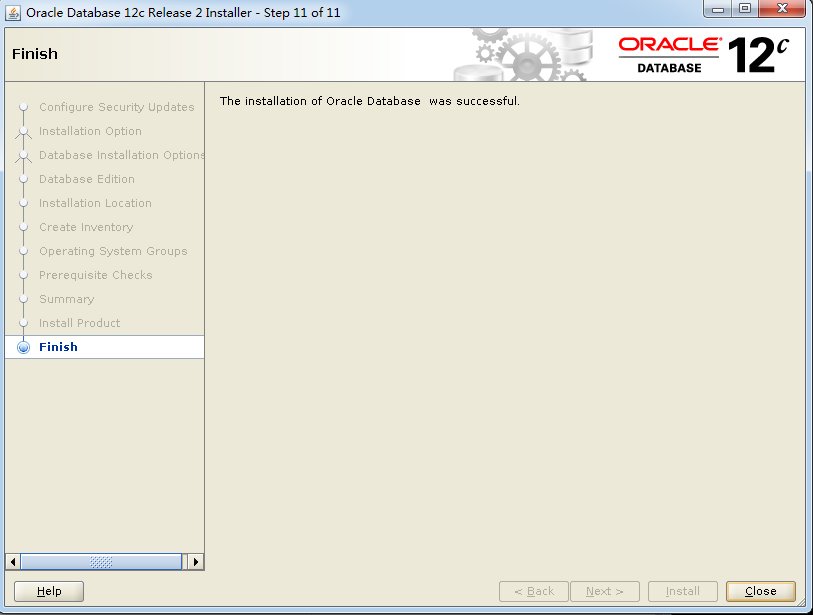Click sidebar scrollbar left arrow
The image size is (813, 615).
click(x=13, y=562)
